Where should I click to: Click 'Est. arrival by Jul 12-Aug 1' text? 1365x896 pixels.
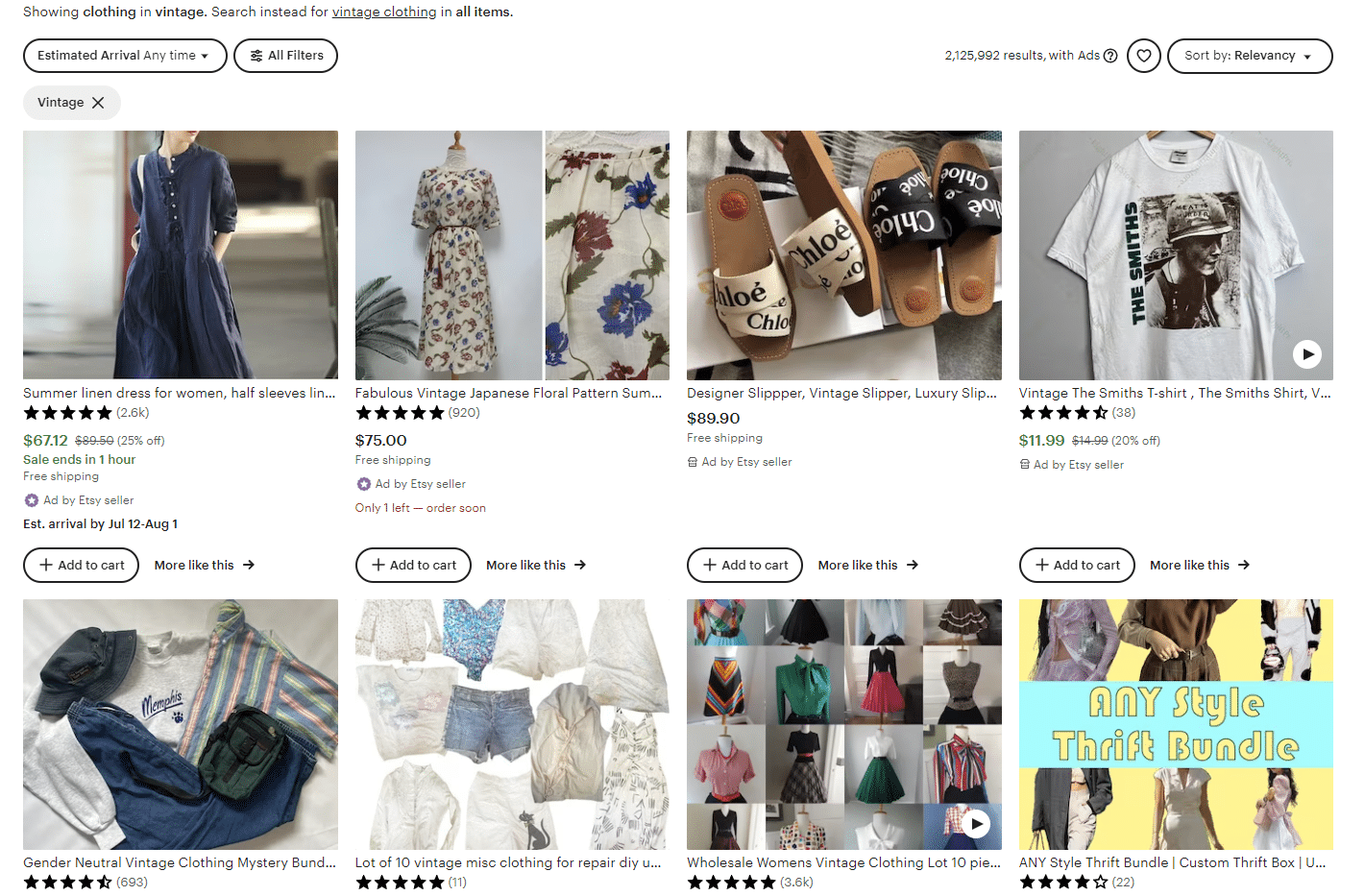pyautogui.click(x=101, y=523)
